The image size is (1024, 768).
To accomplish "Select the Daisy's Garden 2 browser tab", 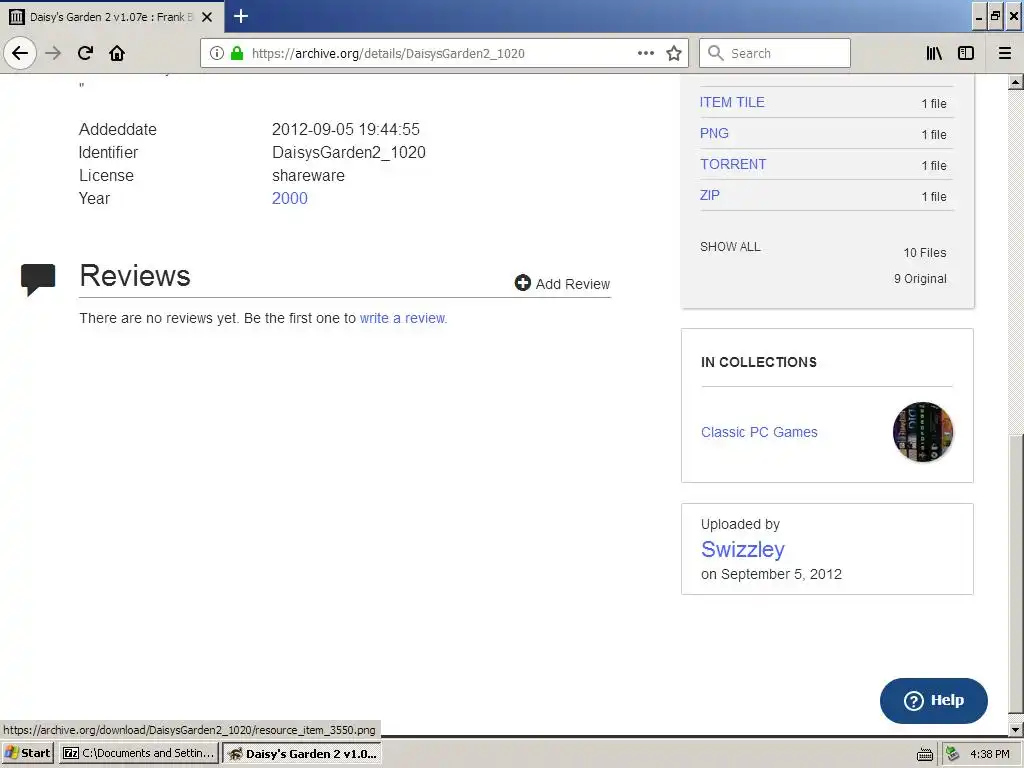I will 111,17.
